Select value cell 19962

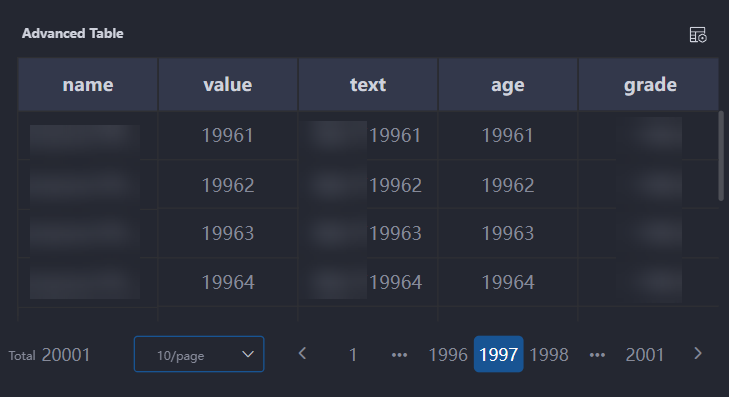point(228,185)
